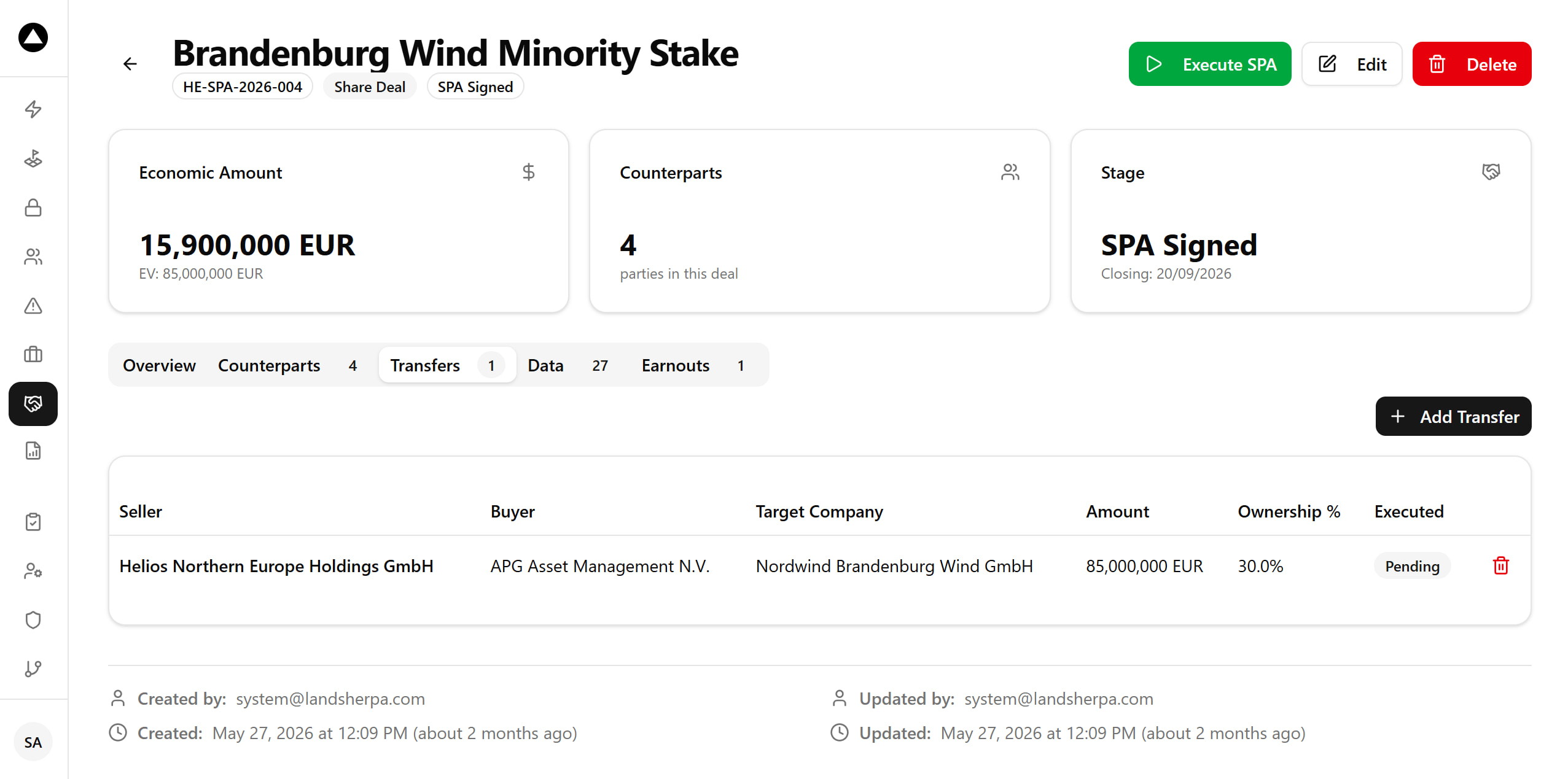
Task: Click the Edit button
Action: click(x=1352, y=64)
